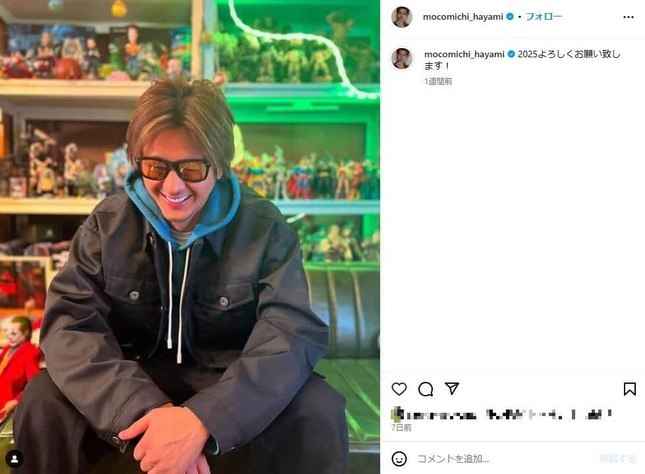Click the フォロー follow button
The image size is (645, 474).
coord(544,17)
